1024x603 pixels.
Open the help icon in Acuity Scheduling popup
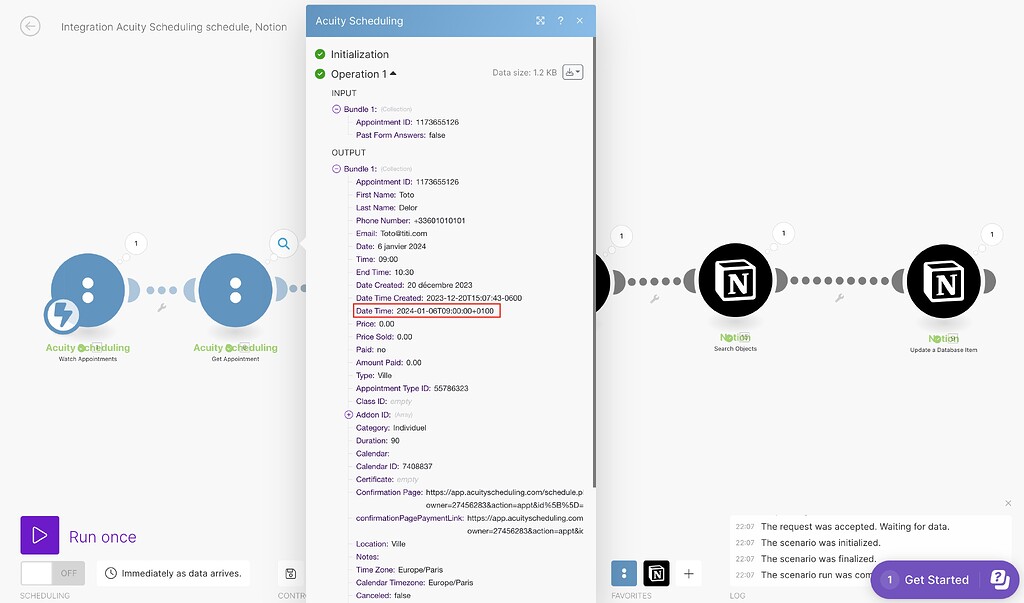[x=560, y=20]
